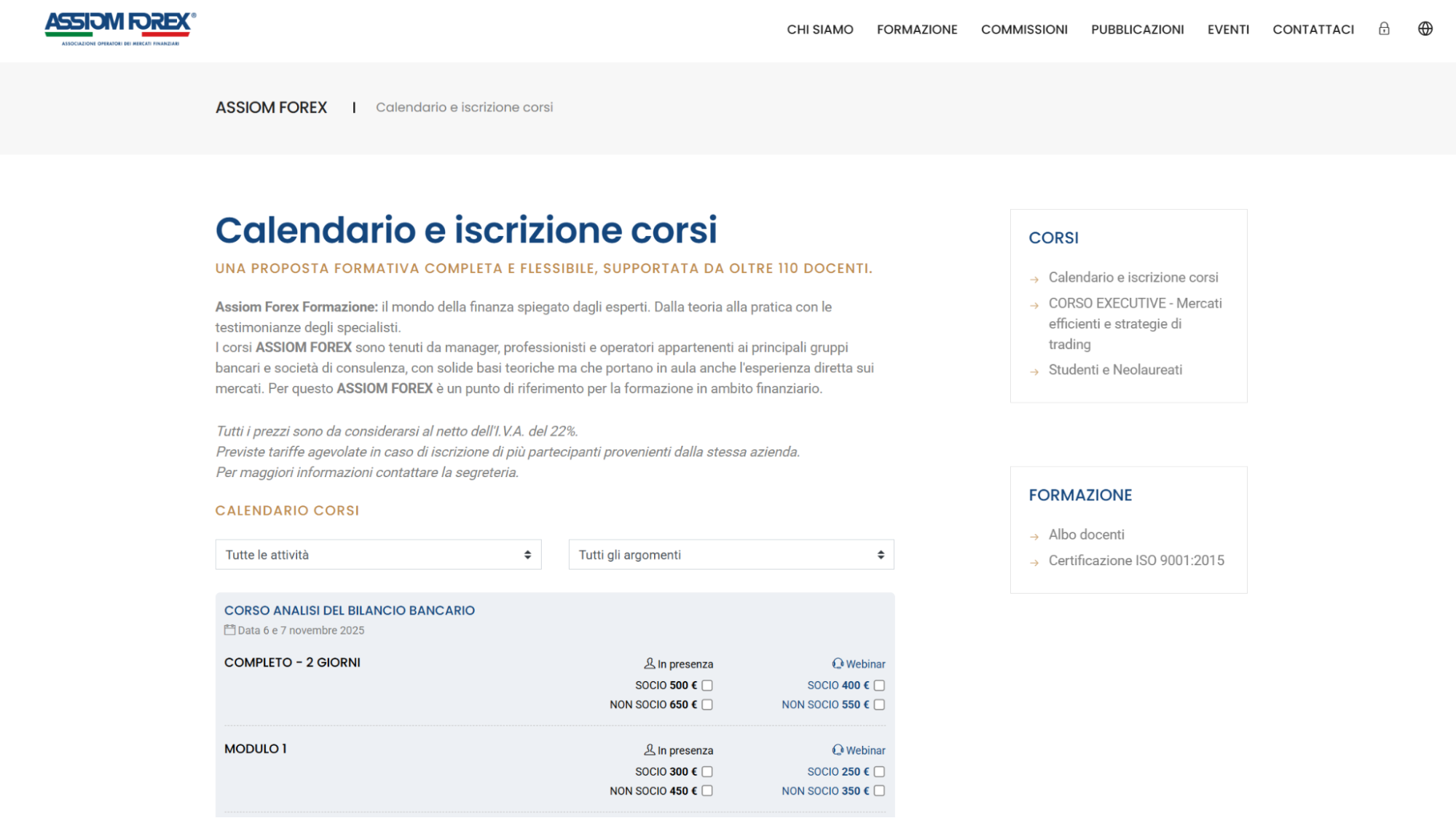Open Corso Analisi del Bilancio Bancario link
Viewport: 1456px width, 818px height.
349,610
